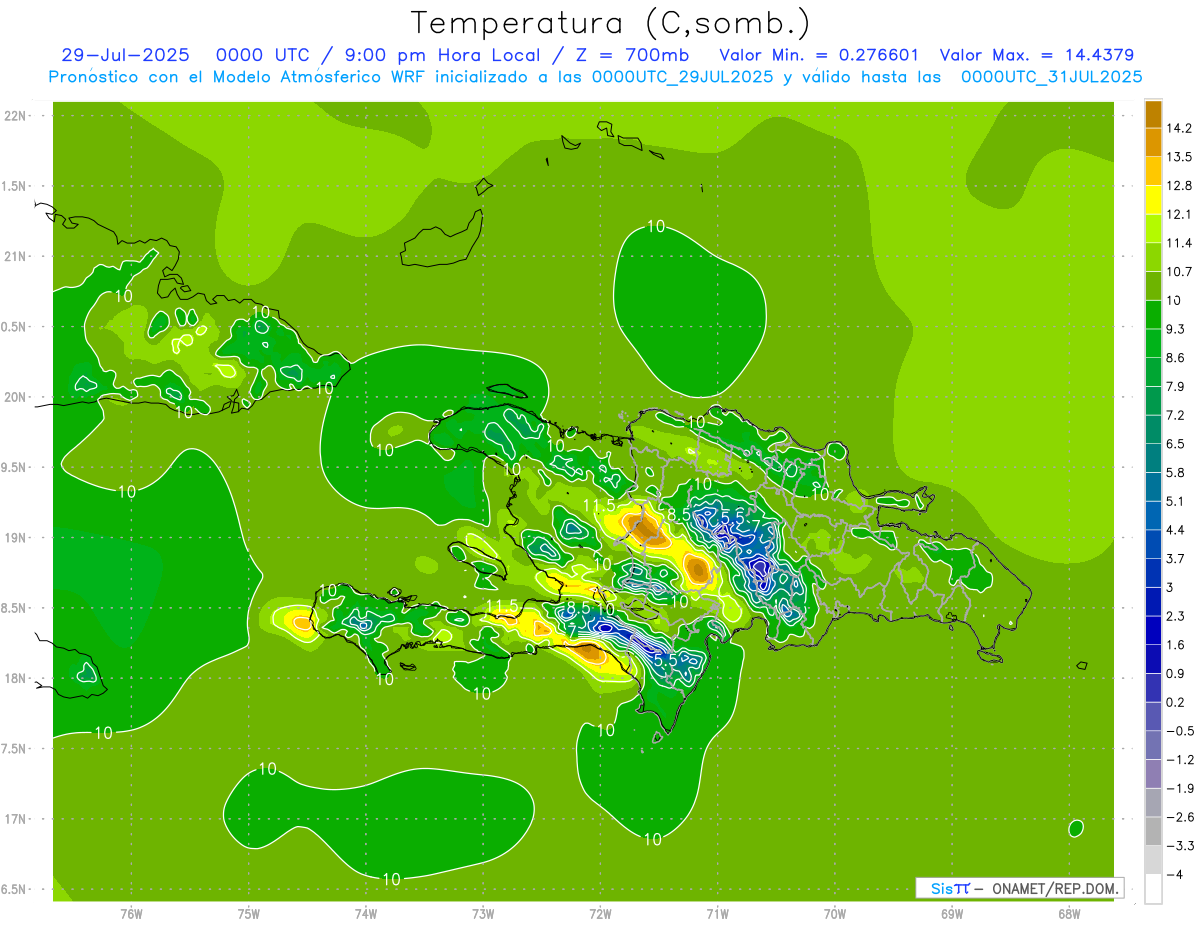Click the '72W' longitude label
Viewport: 1200px width, 927px height.
600,913
